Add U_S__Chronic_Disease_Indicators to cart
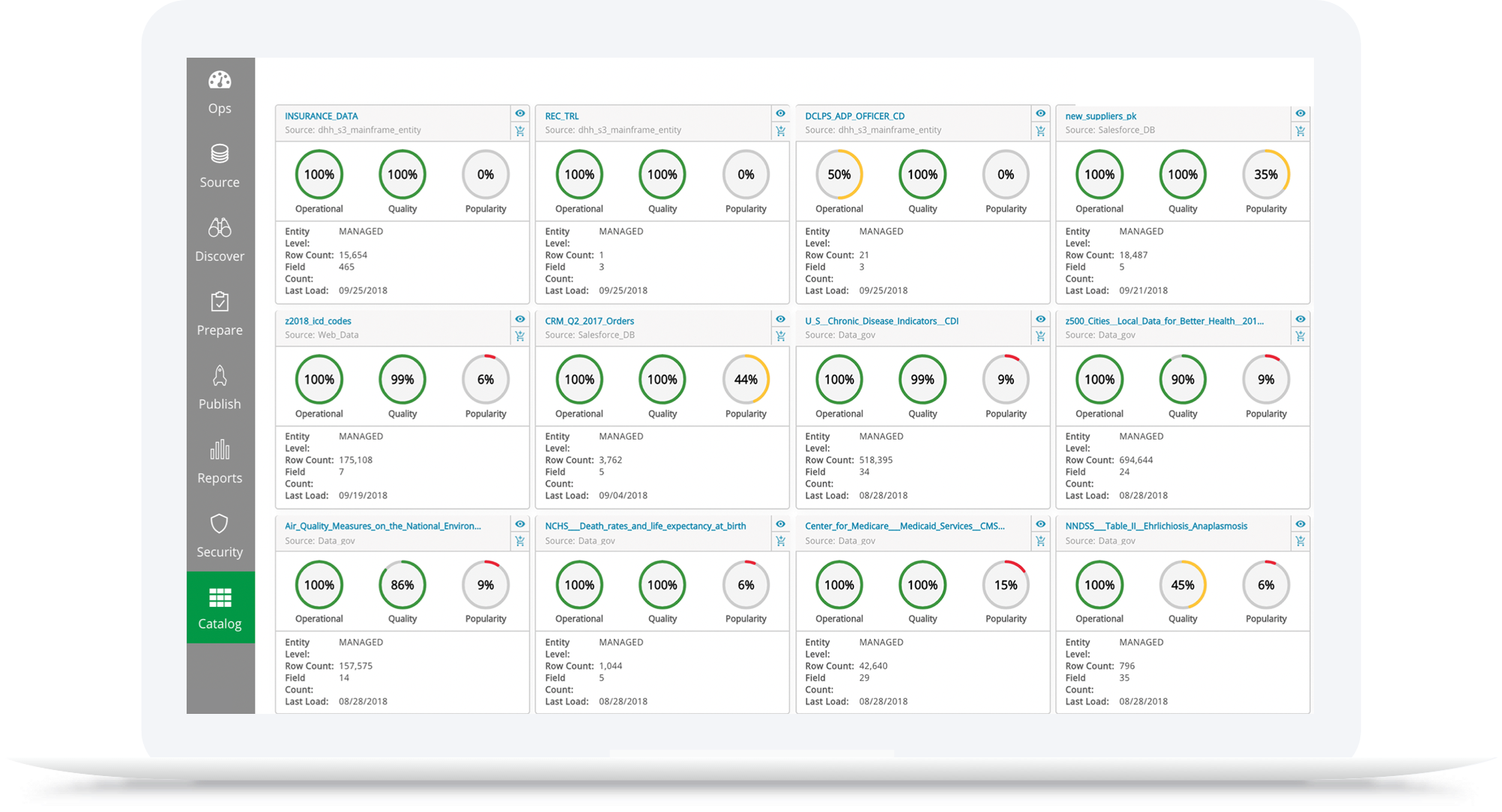 click(x=1040, y=336)
